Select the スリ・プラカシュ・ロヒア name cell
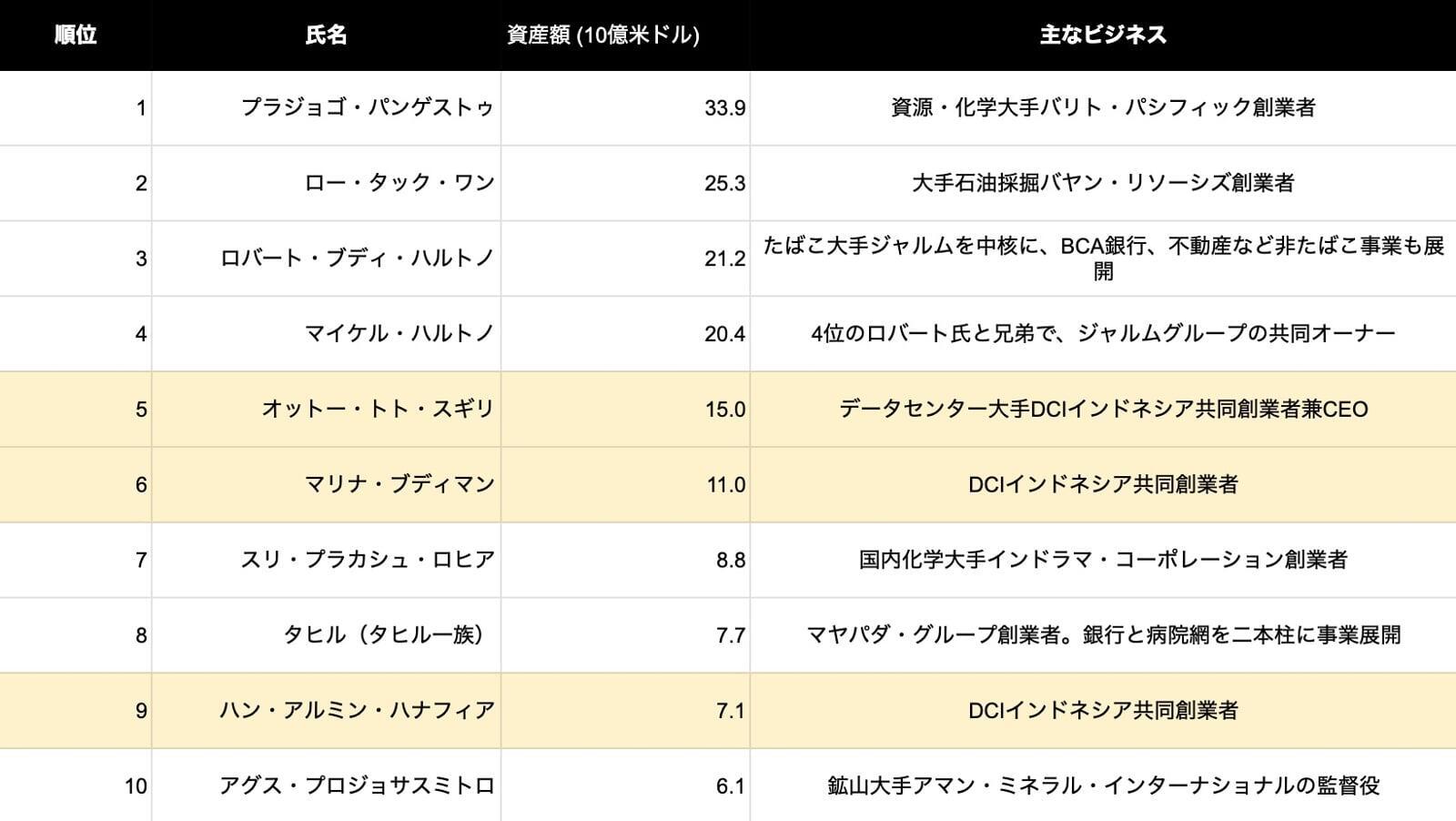 (x=367, y=559)
